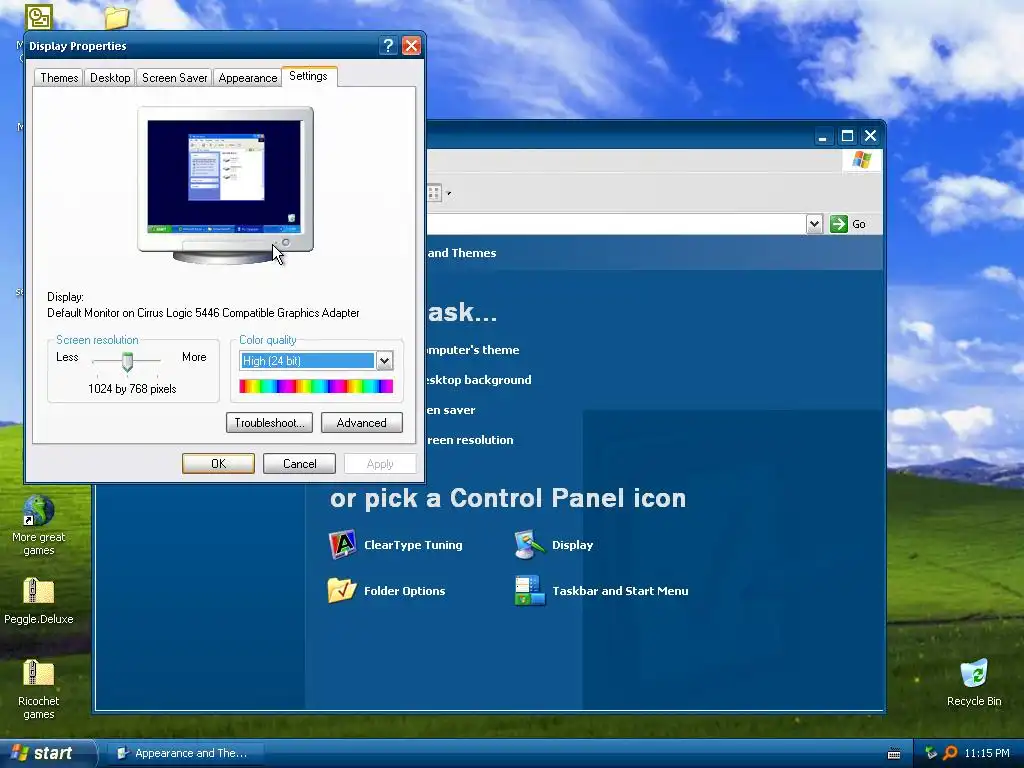1024x768 pixels.
Task: Click the screen resolution task link
Action: click(470, 440)
